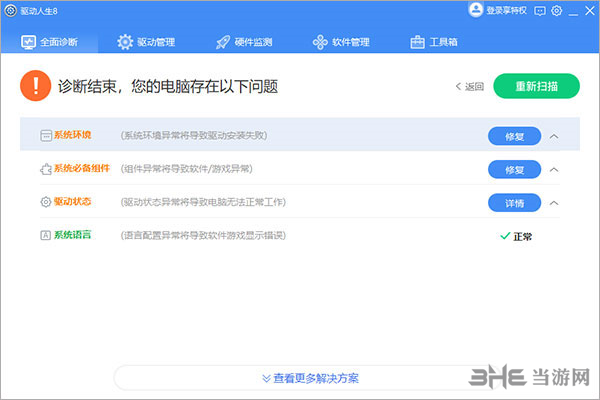Click the 系统语言 letter icon
Image resolution: width=600 pixels, height=400 pixels.
46,235
